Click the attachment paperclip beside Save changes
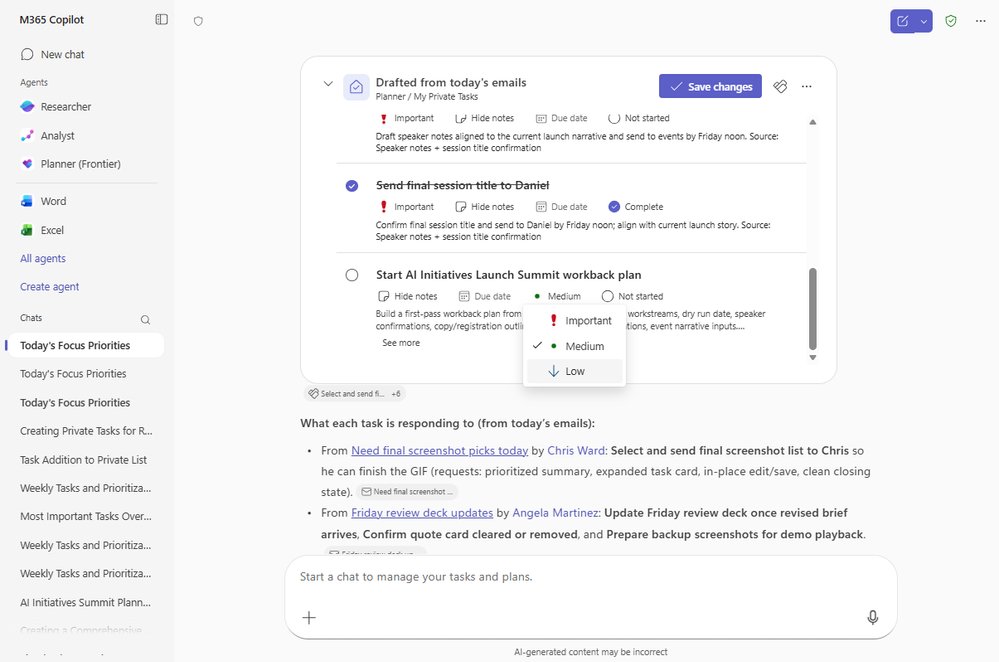999x662 pixels. [780, 86]
